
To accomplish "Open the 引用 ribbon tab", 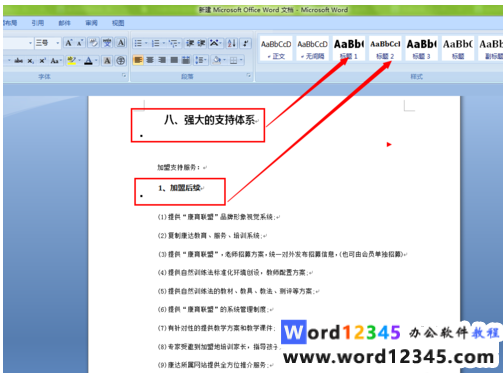I will tap(38, 23).
